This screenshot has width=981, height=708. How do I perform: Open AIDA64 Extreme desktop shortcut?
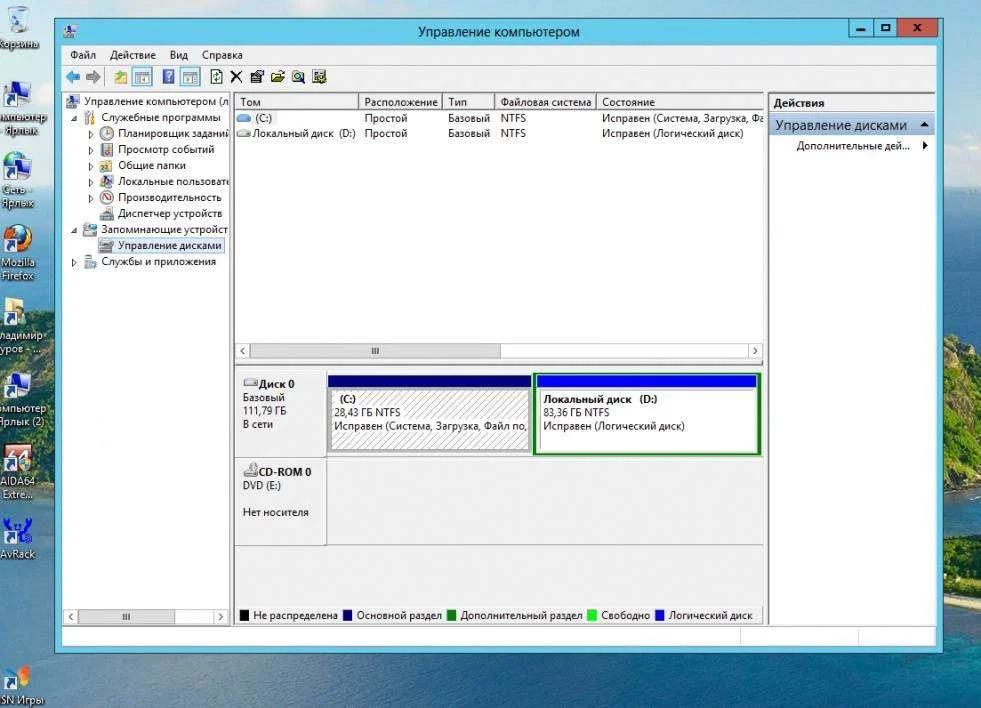point(18,473)
